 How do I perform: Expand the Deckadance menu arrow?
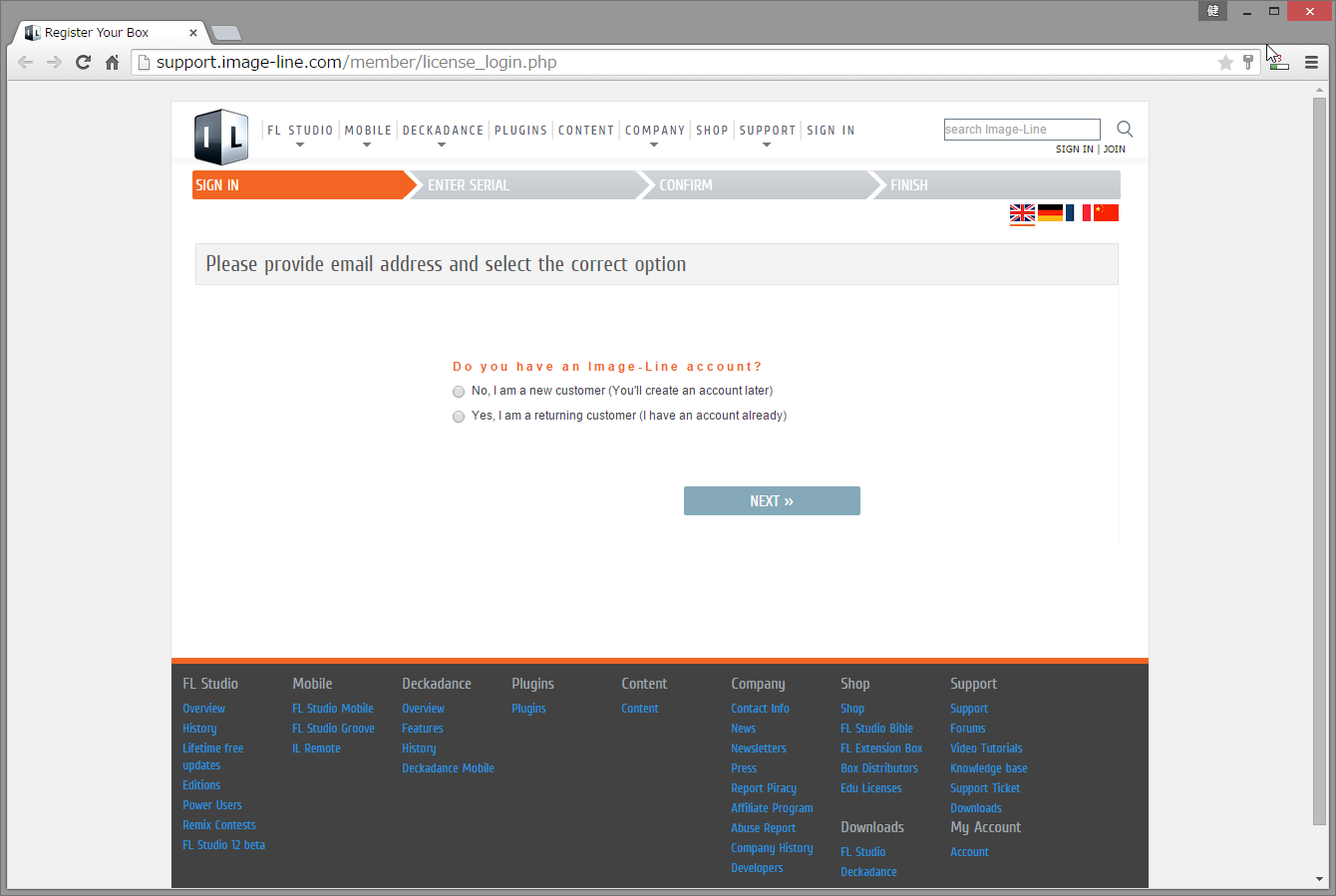pos(442,146)
